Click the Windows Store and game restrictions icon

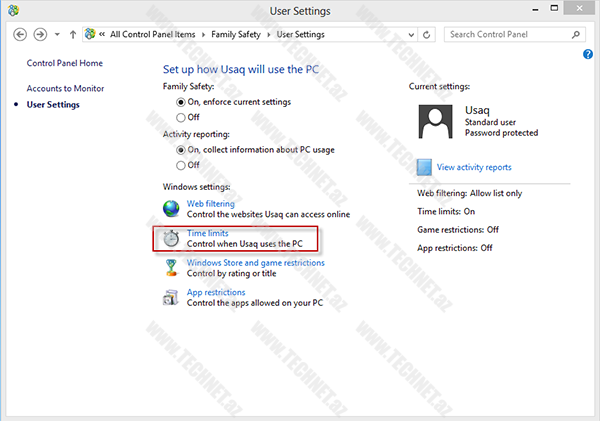(x=172, y=268)
